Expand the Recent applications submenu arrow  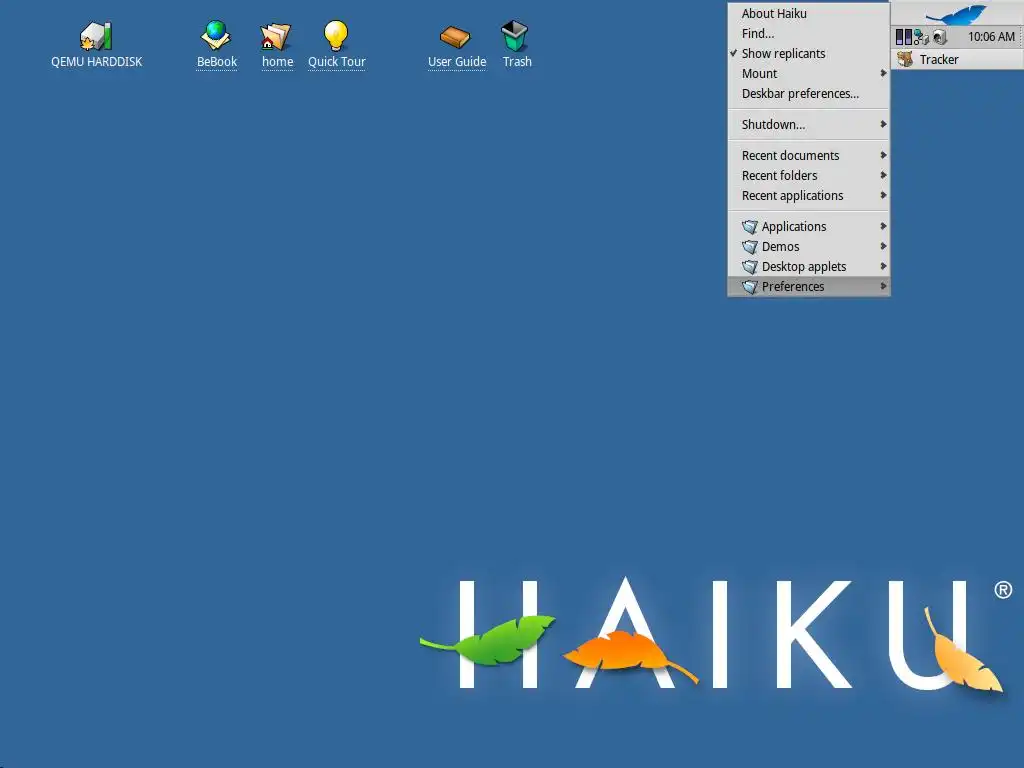[883, 195]
